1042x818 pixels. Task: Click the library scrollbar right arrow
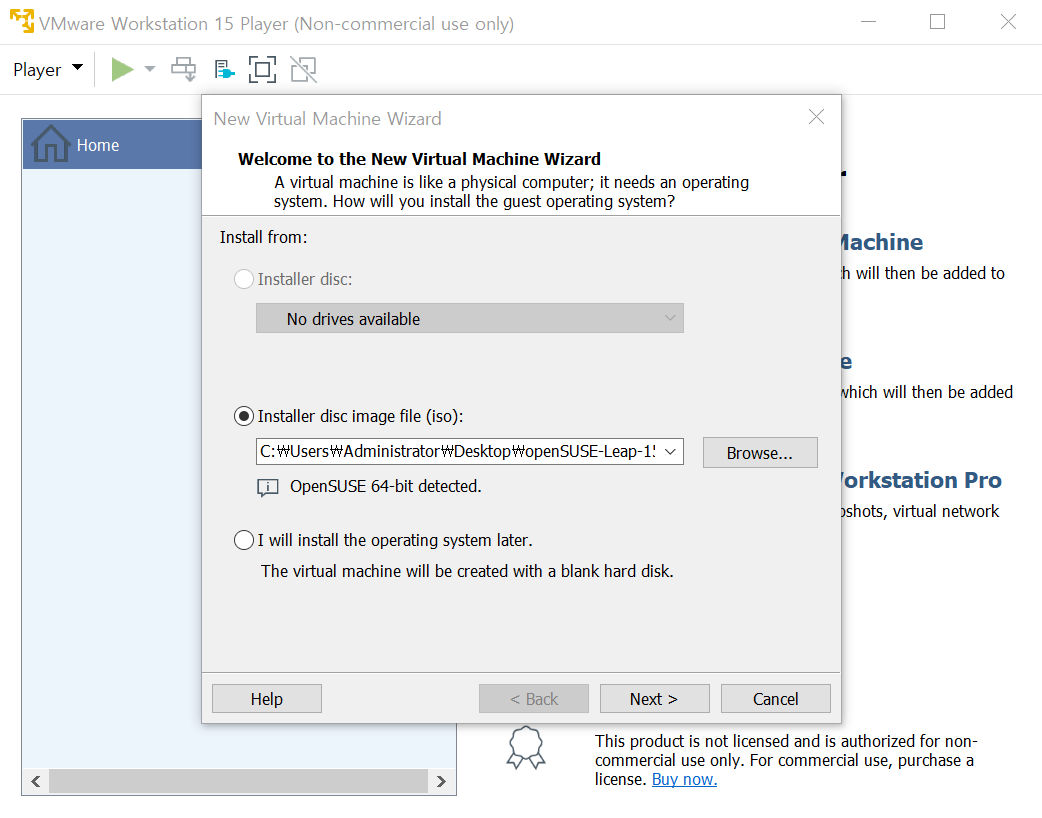point(441,781)
